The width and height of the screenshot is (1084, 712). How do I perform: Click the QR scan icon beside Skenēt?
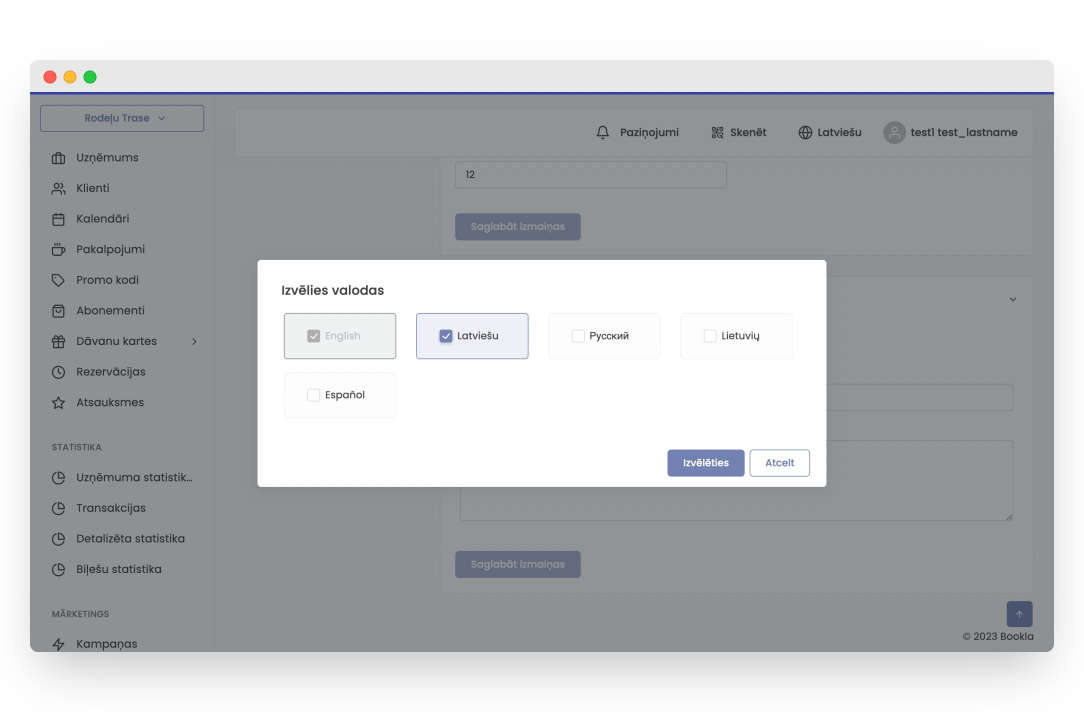click(717, 132)
